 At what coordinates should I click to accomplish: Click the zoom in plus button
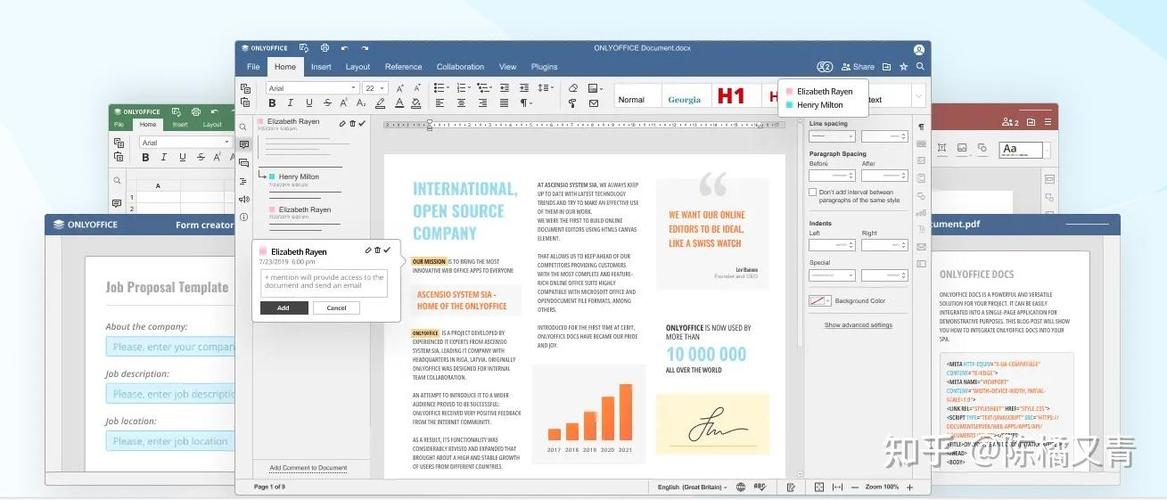(x=909, y=487)
